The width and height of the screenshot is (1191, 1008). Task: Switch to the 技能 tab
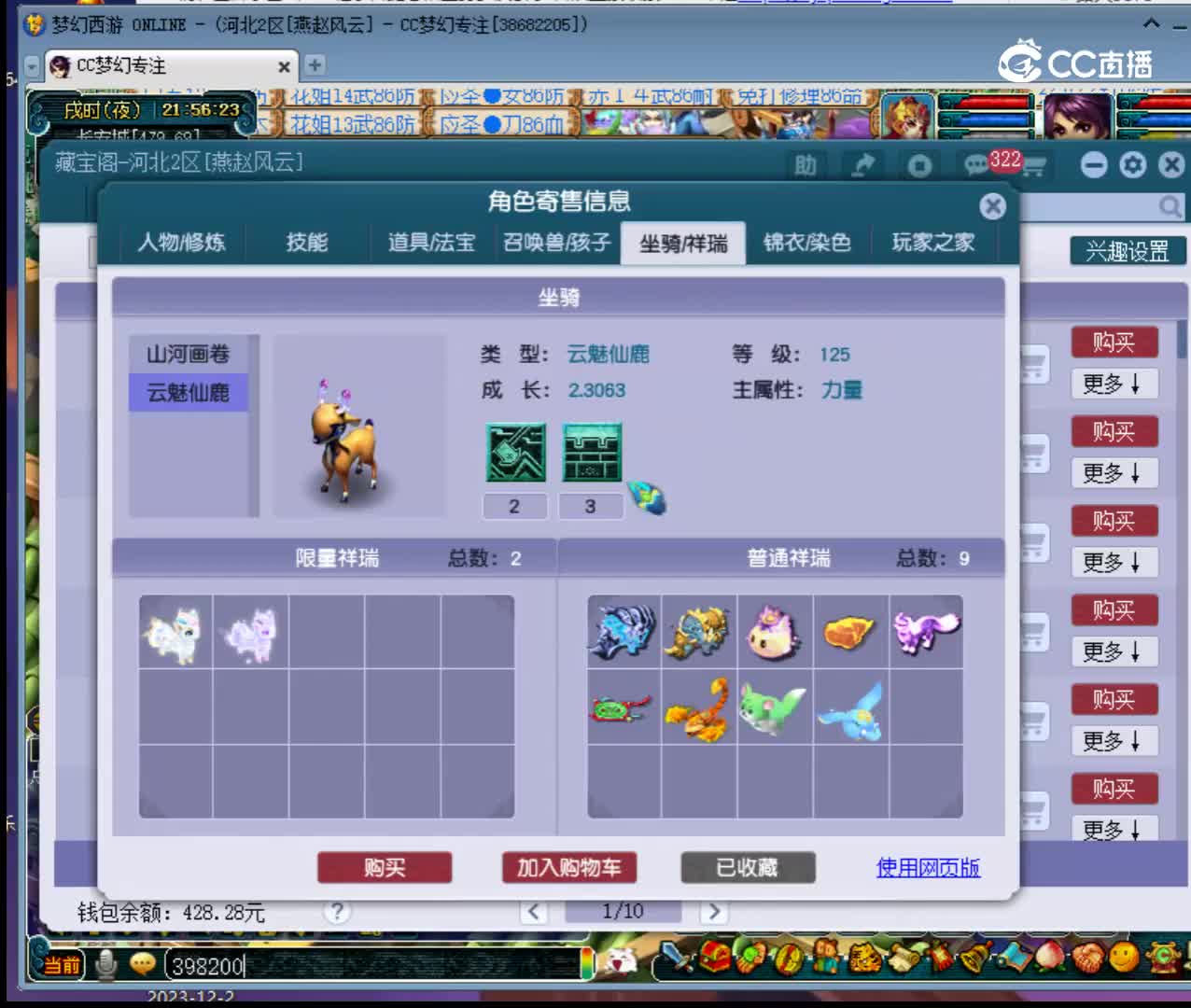coord(306,243)
